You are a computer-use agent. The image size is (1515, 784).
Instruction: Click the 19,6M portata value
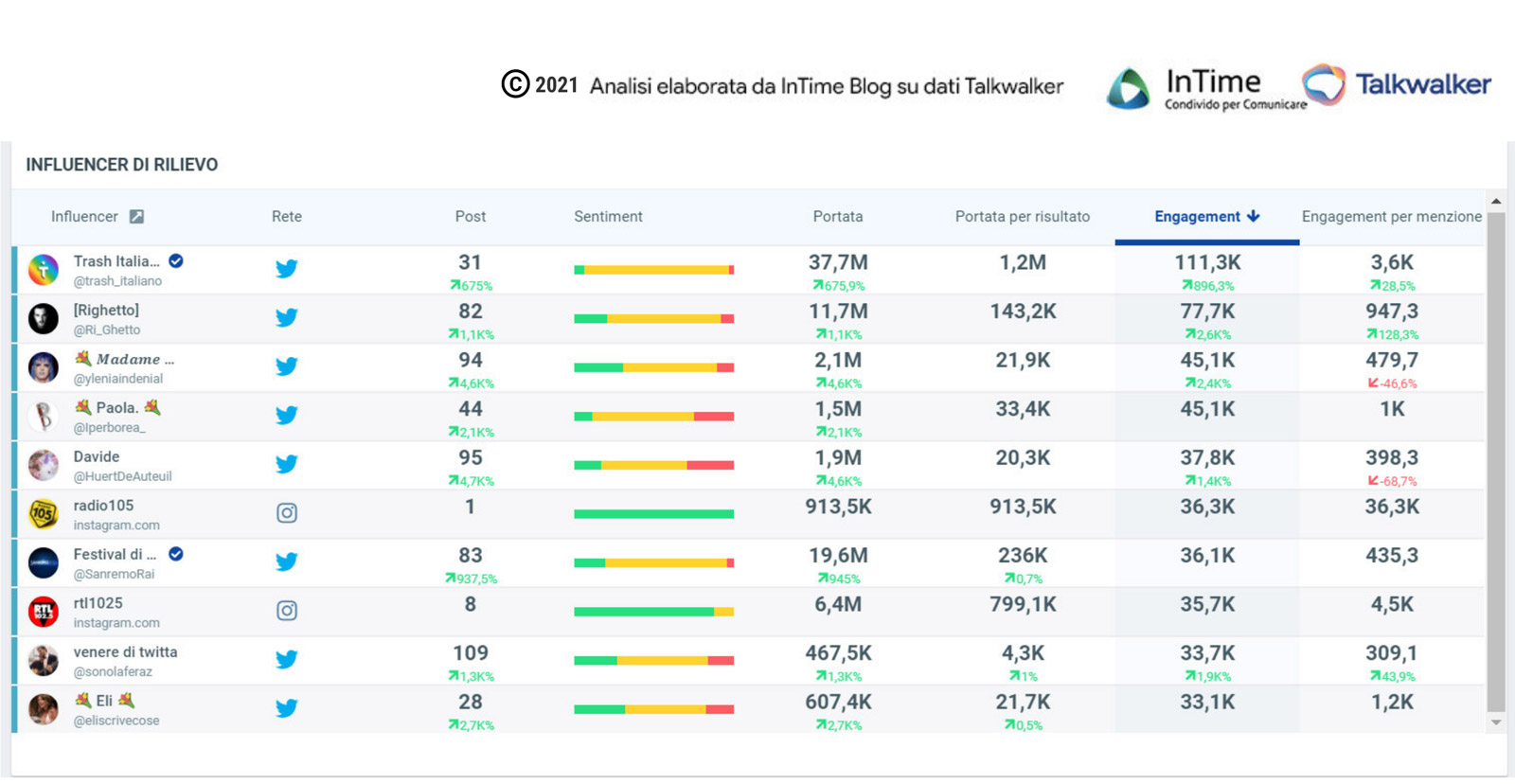point(838,556)
